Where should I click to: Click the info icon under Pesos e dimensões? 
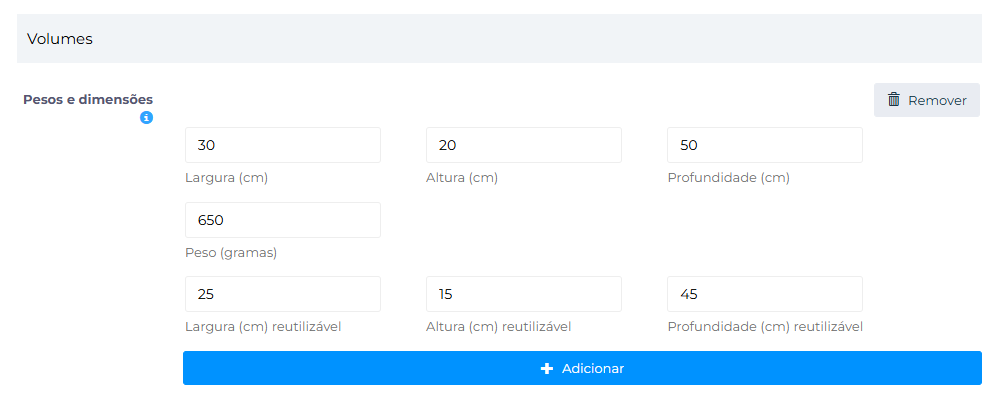(146, 118)
